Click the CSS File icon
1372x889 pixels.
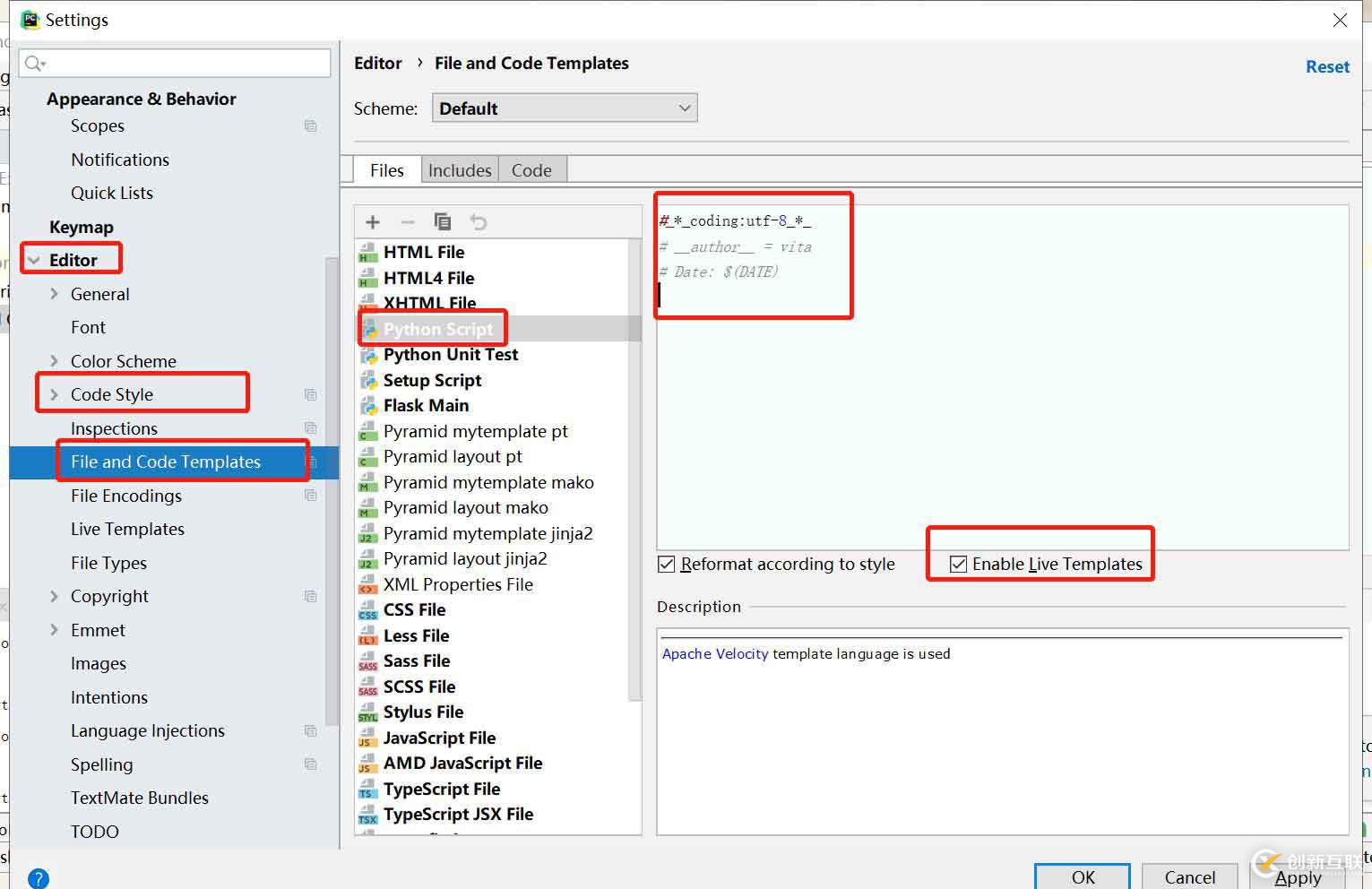pyautogui.click(x=367, y=610)
